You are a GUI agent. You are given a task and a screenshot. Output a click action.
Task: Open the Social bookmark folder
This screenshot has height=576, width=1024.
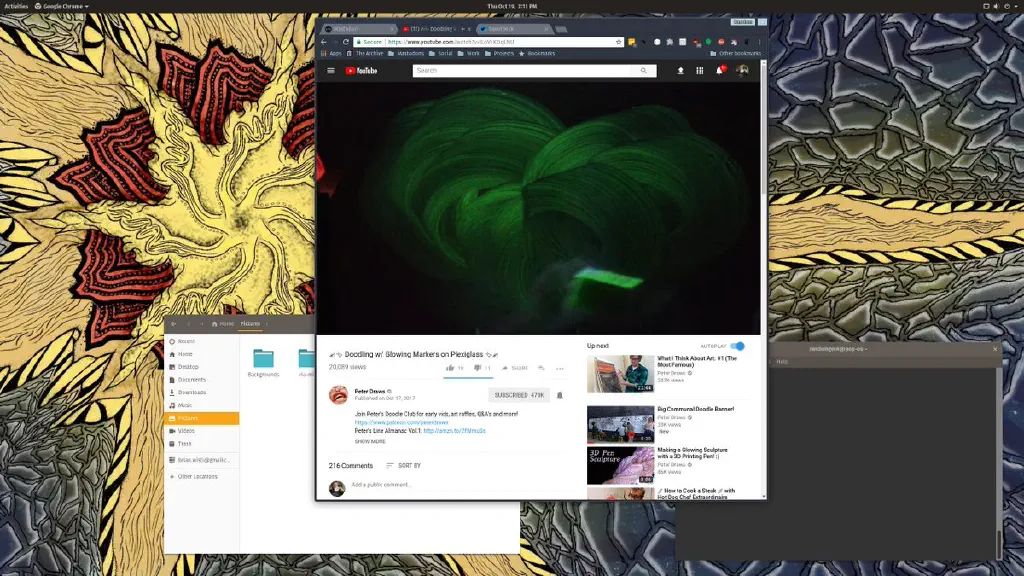441,54
